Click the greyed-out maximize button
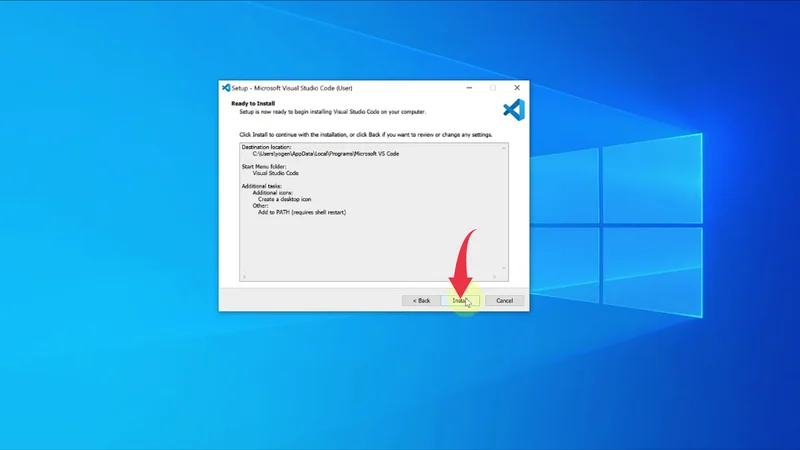 tap(493, 88)
